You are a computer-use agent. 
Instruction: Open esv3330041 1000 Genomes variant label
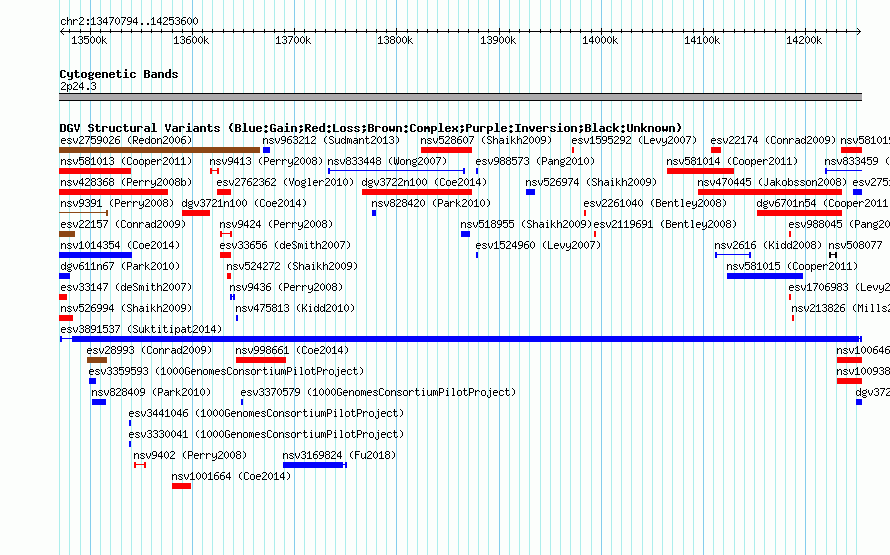coord(266,434)
